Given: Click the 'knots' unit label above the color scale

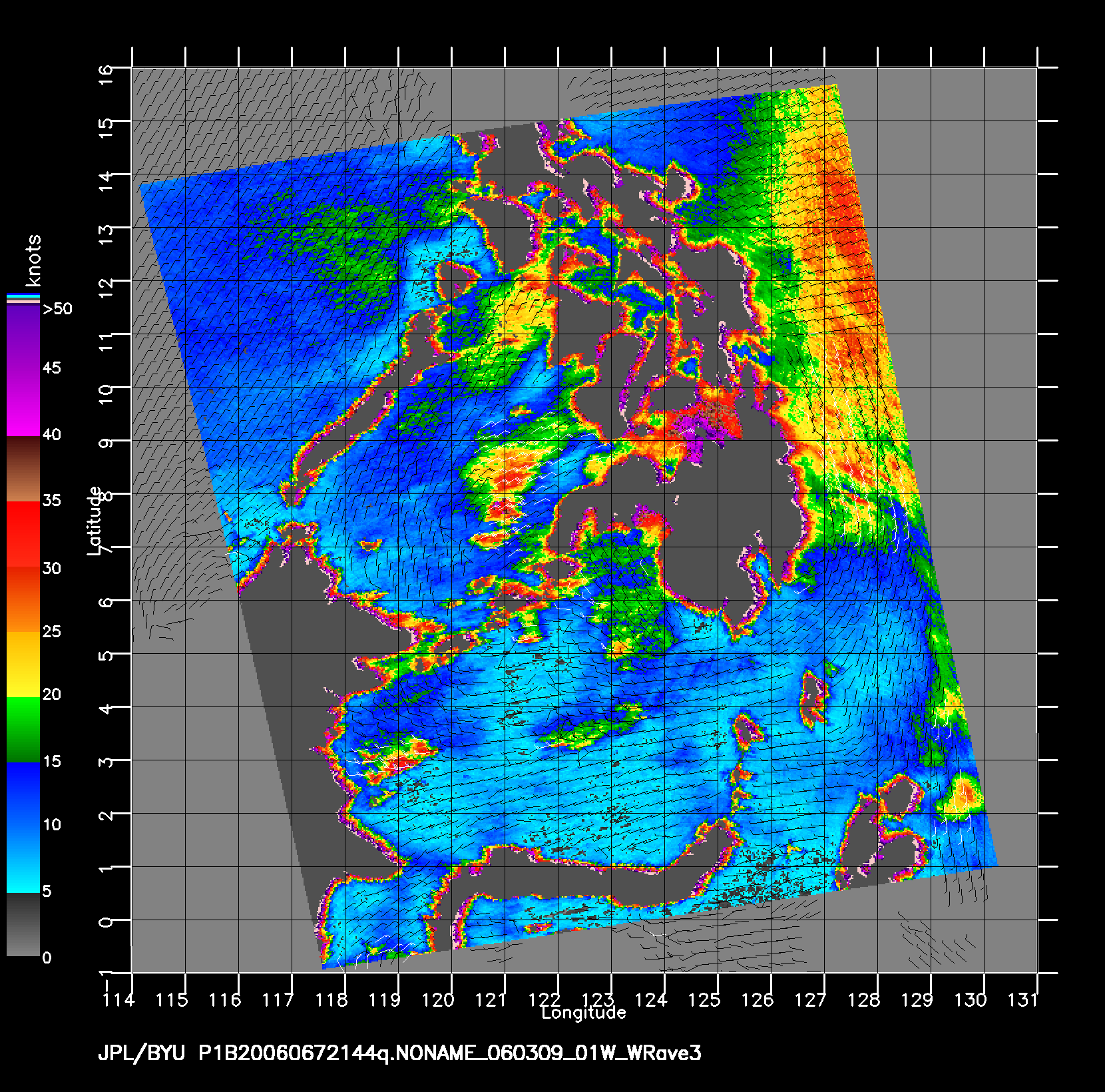Looking at the screenshot, I should point(34,260).
